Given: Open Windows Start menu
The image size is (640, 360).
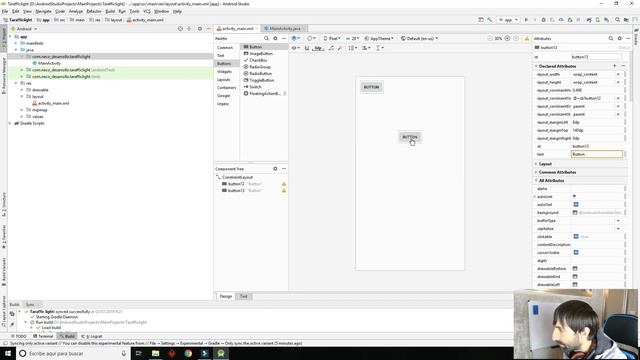Looking at the screenshot, I should 8,353.
